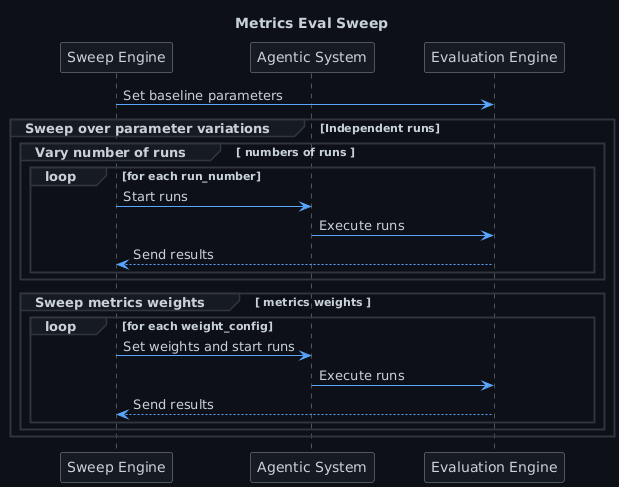Click 'Send results' label in the run_number loop
Viewport: 619px width, 487px height.
[x=173, y=255]
